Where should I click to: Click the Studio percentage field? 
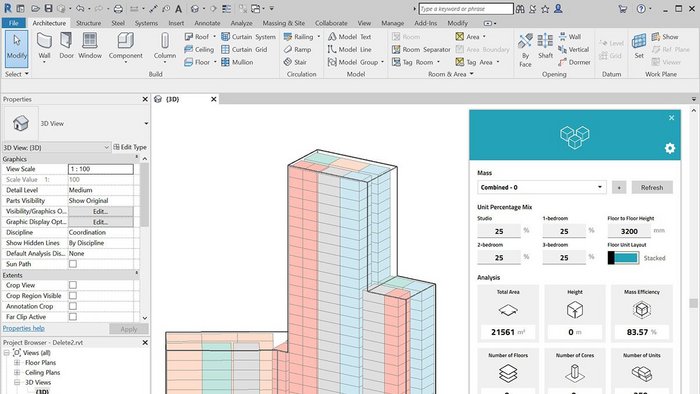click(x=499, y=231)
